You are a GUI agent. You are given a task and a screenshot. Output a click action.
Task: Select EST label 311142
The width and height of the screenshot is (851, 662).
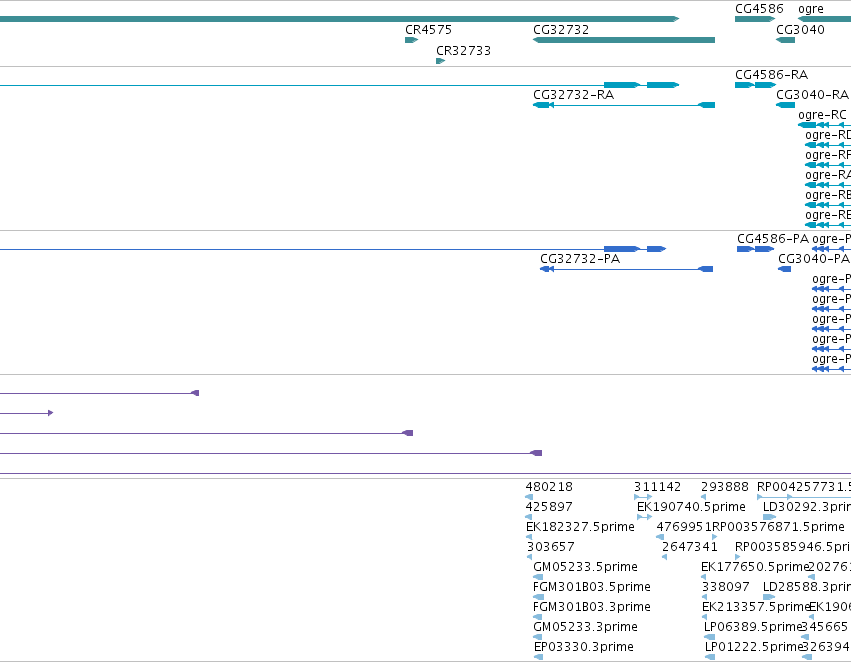pos(657,487)
